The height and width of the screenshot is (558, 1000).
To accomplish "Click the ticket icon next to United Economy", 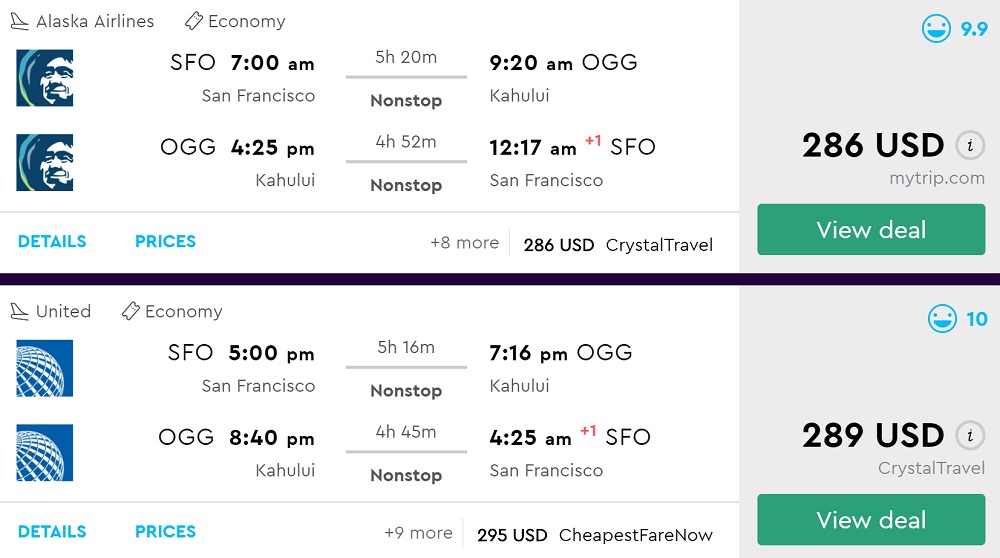I will click(x=130, y=312).
